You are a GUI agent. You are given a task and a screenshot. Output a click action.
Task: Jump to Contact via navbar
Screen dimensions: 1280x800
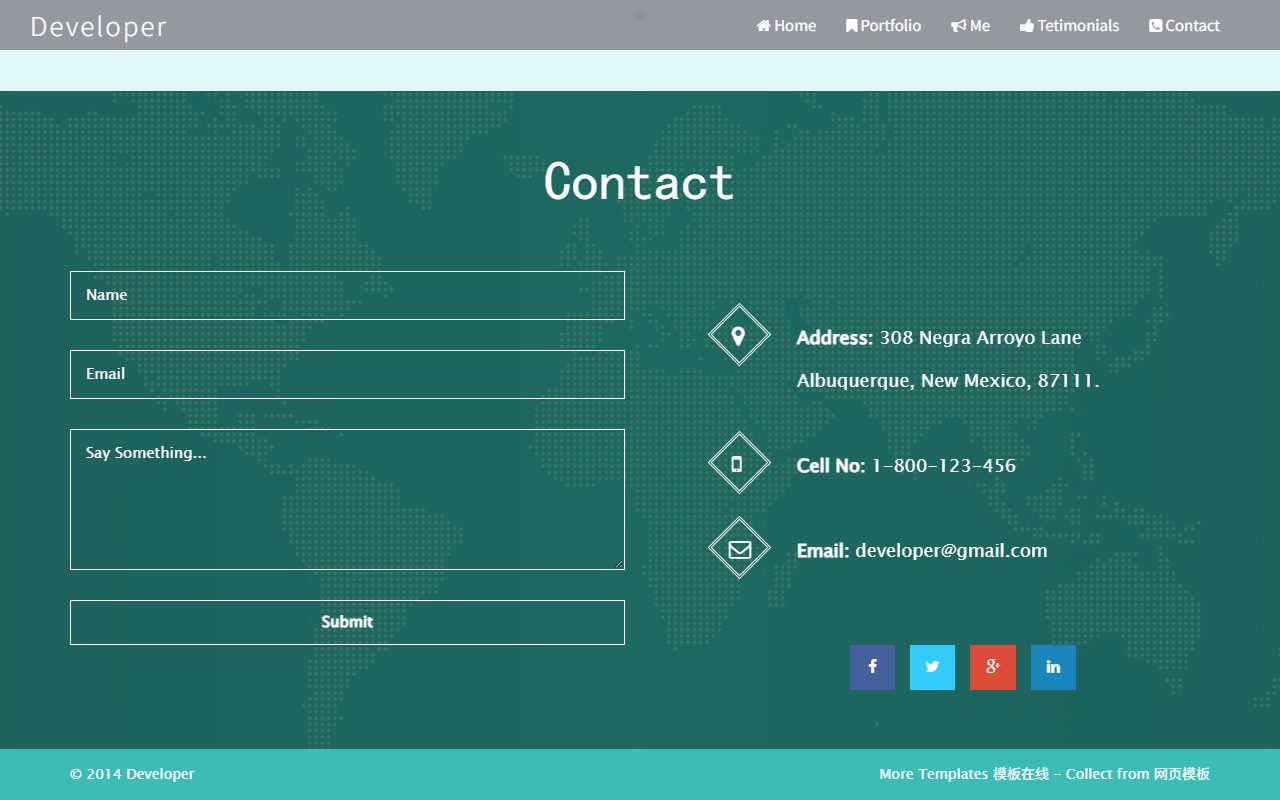pyautogui.click(x=1184, y=25)
